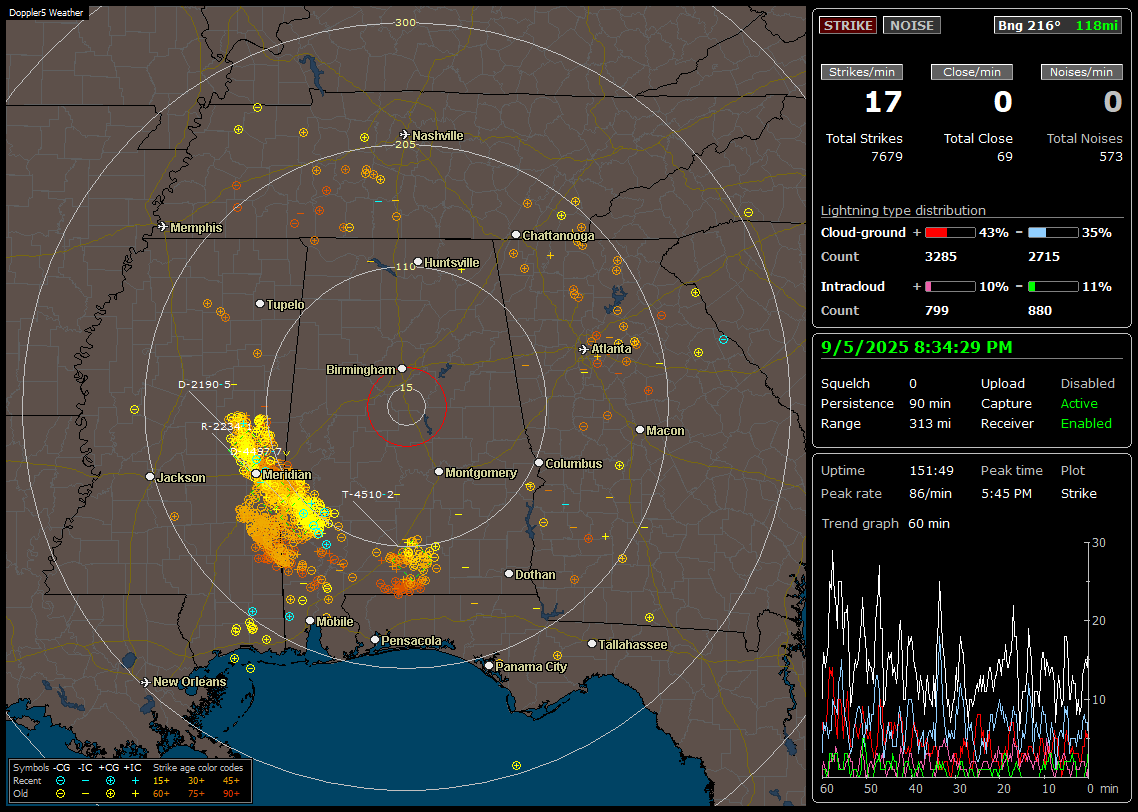Click the Mobile city marker
Screen dimensions: 1138x812
310,620
